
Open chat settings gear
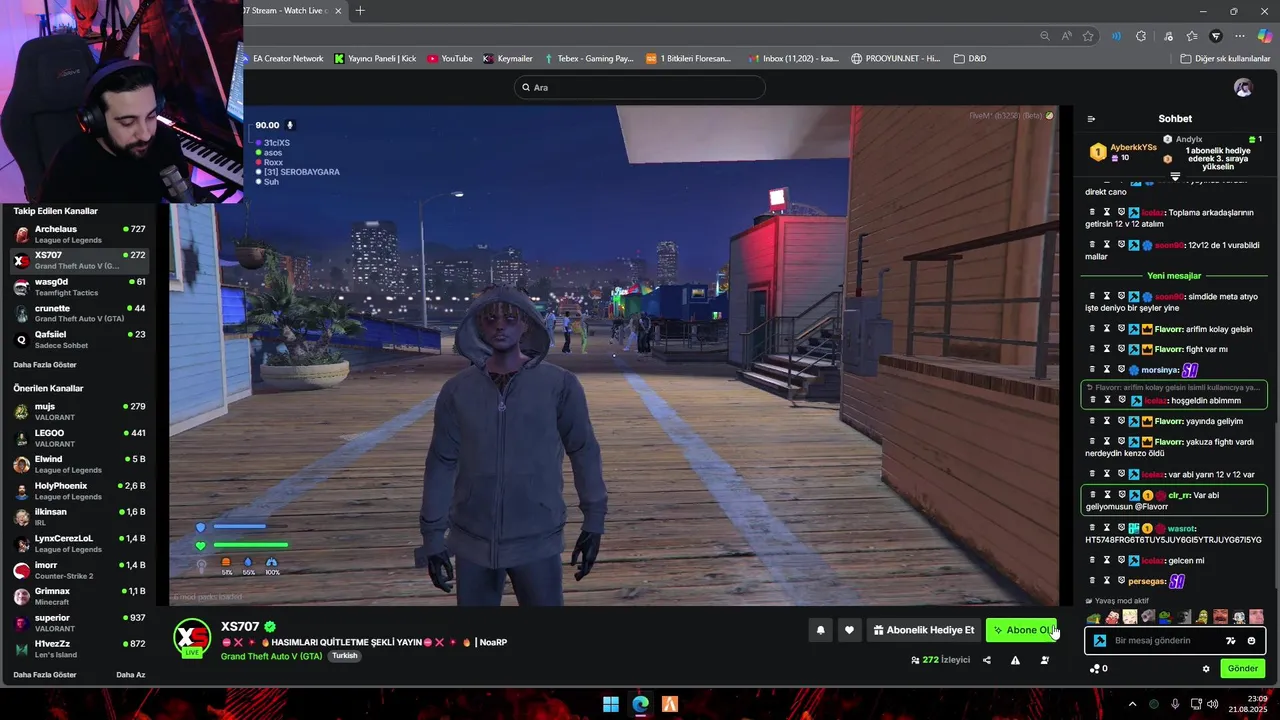click(x=1206, y=669)
